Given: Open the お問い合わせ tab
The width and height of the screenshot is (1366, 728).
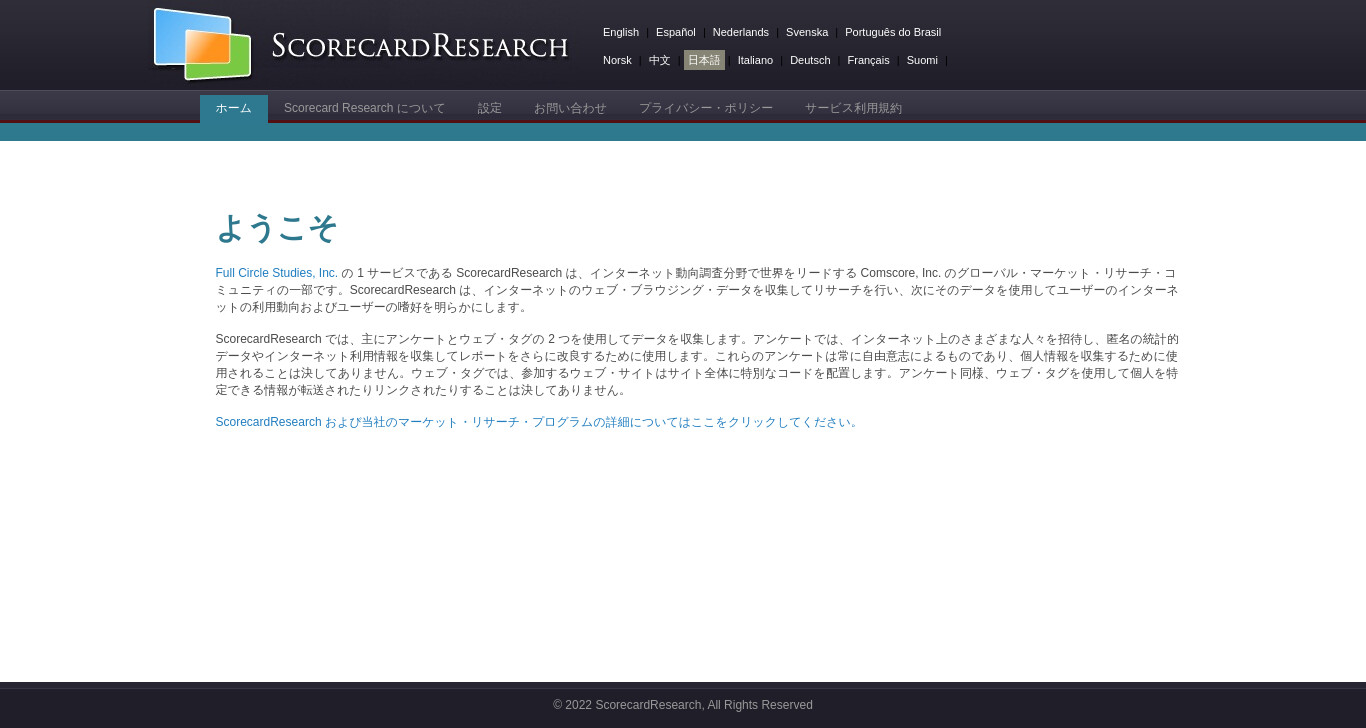Looking at the screenshot, I should [570, 108].
